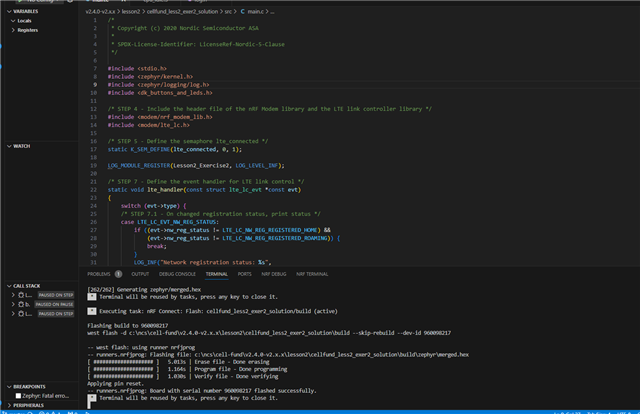This screenshot has height=414, width=640.
Task: Collapse the CALL STACK section
Action: pyautogui.click(x=25, y=285)
